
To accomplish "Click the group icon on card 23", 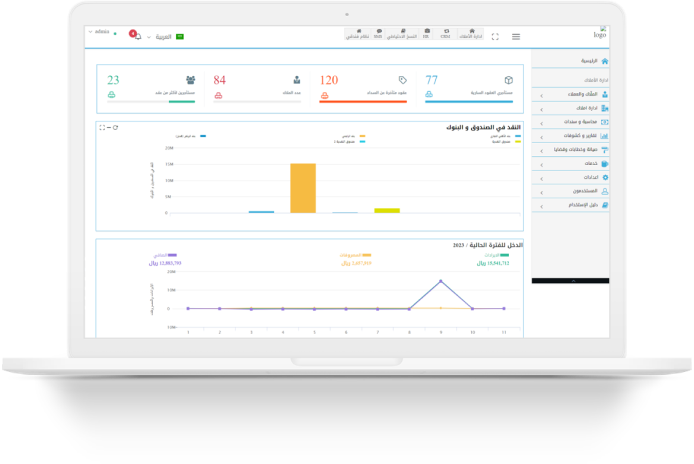I will (x=191, y=80).
